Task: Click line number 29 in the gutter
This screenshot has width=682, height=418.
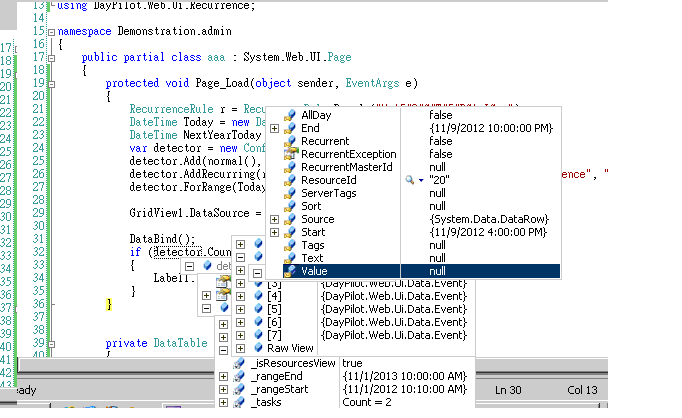Action: (x=39, y=213)
